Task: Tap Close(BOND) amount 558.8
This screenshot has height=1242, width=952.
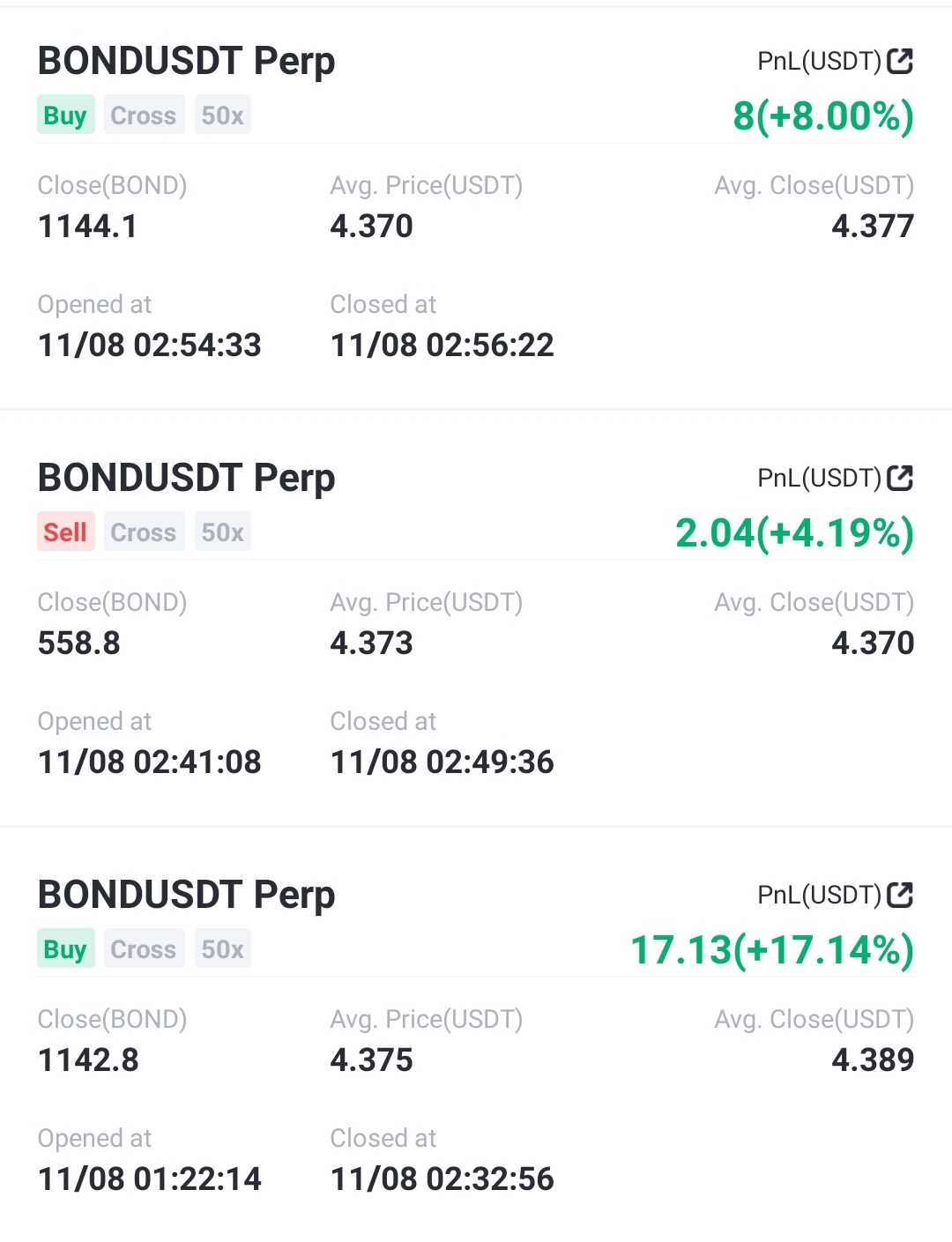Action: 78,643
